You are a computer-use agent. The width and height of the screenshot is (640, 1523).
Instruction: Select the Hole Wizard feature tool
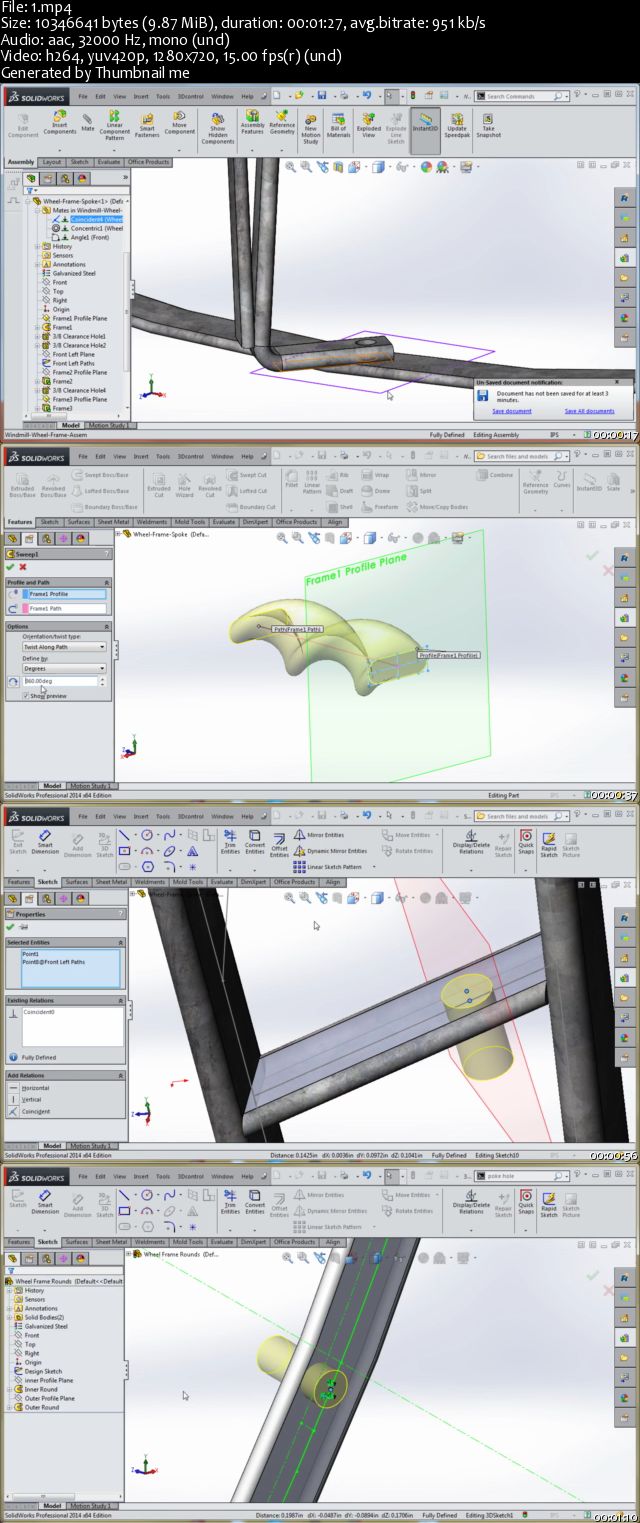coord(185,483)
